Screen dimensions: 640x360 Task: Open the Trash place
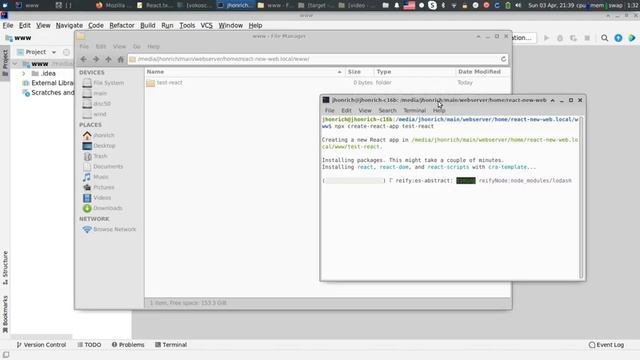(x=95, y=156)
